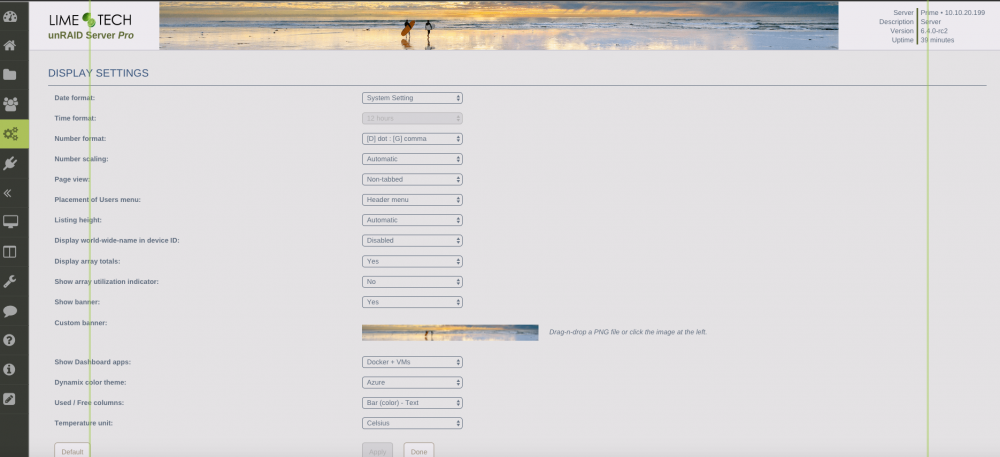Change Page view from Non-tabbed
The width and height of the screenshot is (1000, 457).
(412, 180)
